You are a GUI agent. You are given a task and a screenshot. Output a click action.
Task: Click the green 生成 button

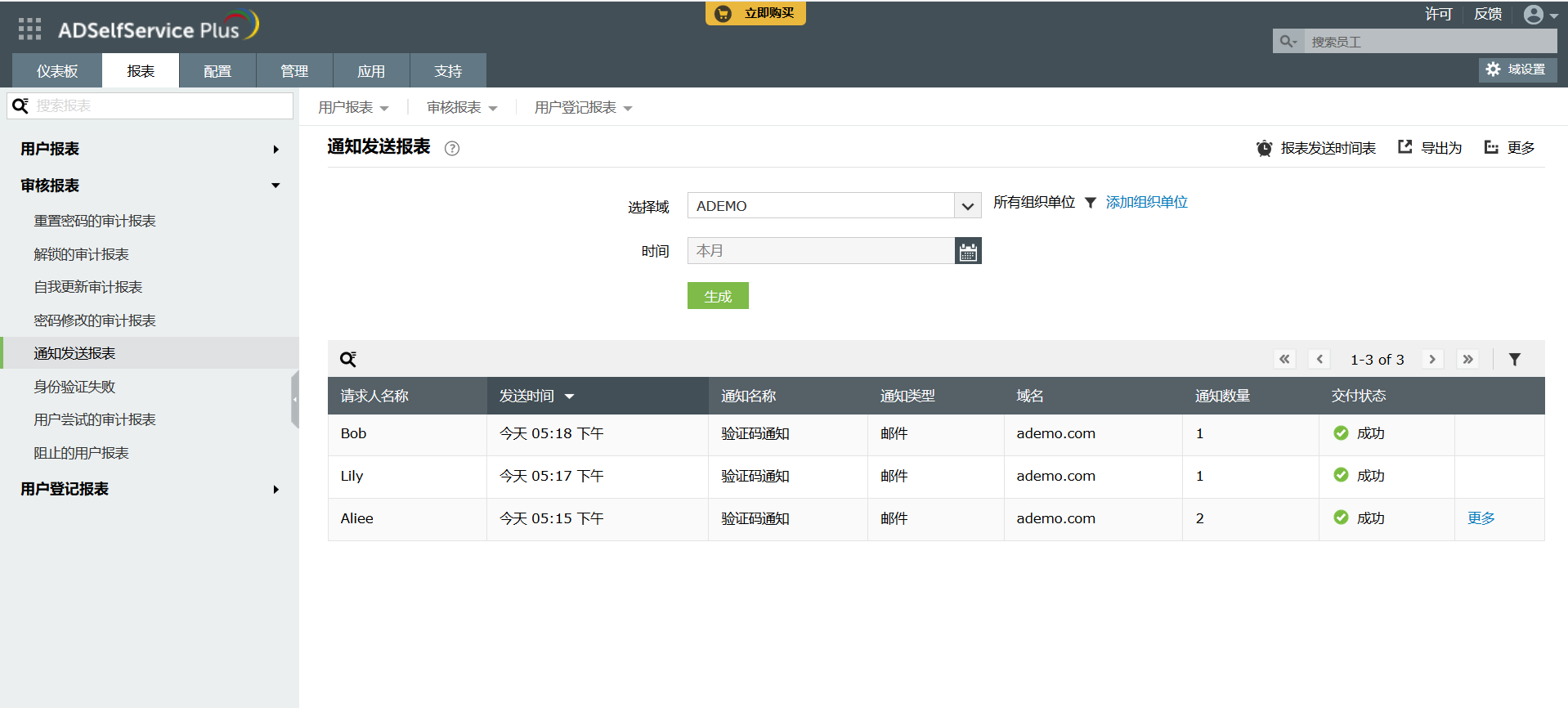click(718, 296)
